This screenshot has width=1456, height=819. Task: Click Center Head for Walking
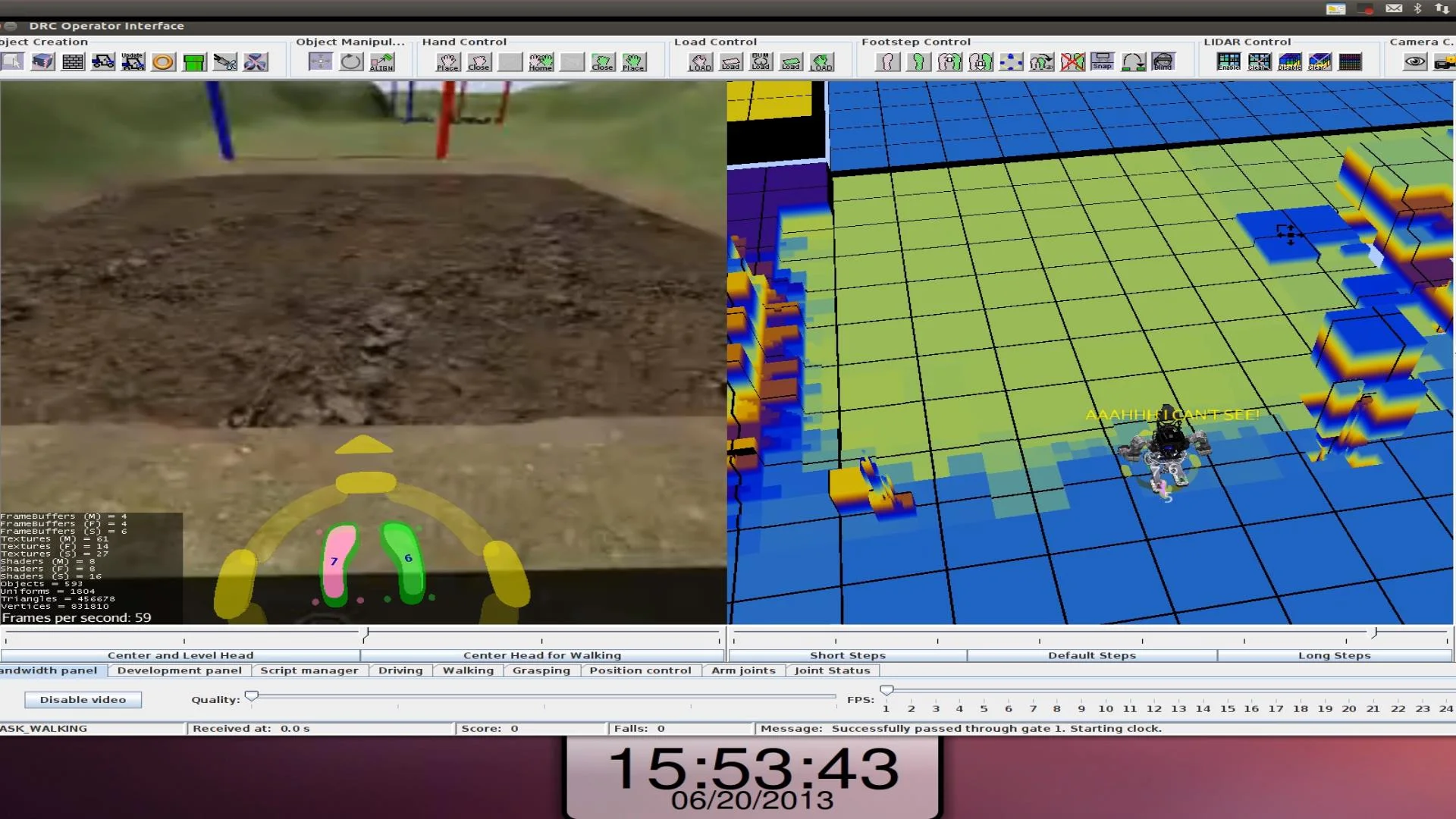point(542,655)
